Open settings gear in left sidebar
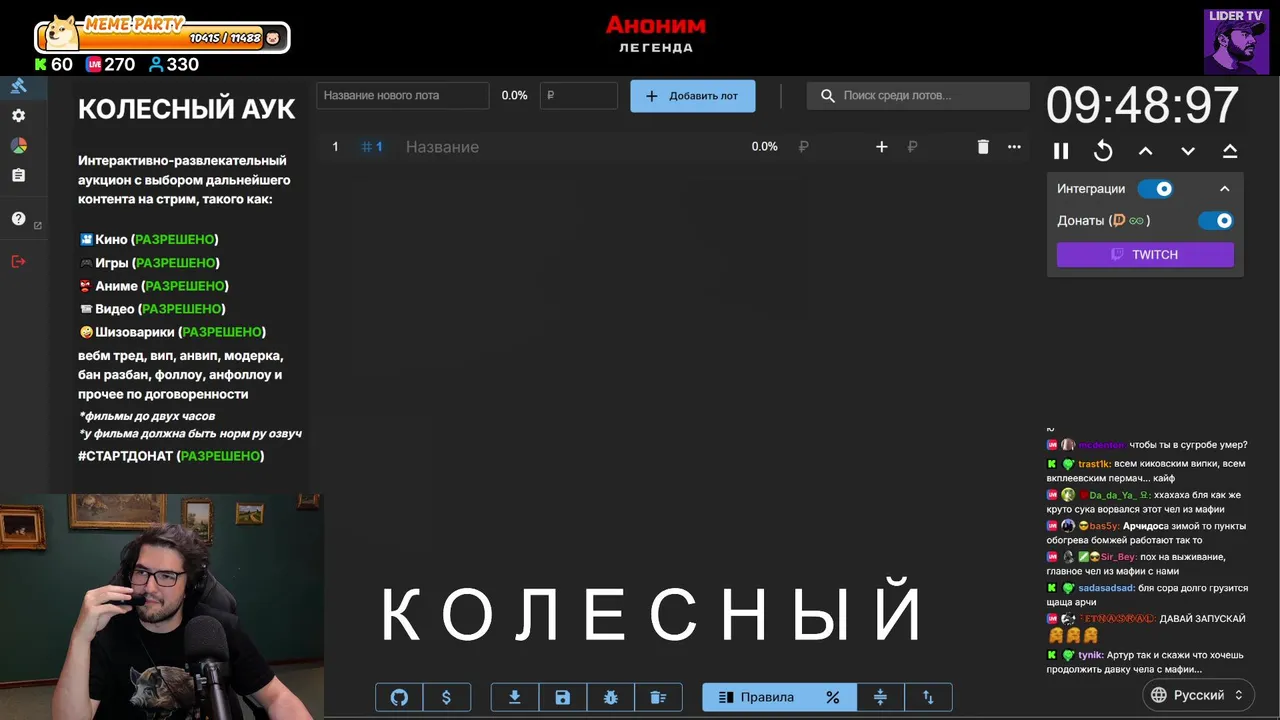Viewport: 1280px width, 720px height. pyautogui.click(x=18, y=116)
